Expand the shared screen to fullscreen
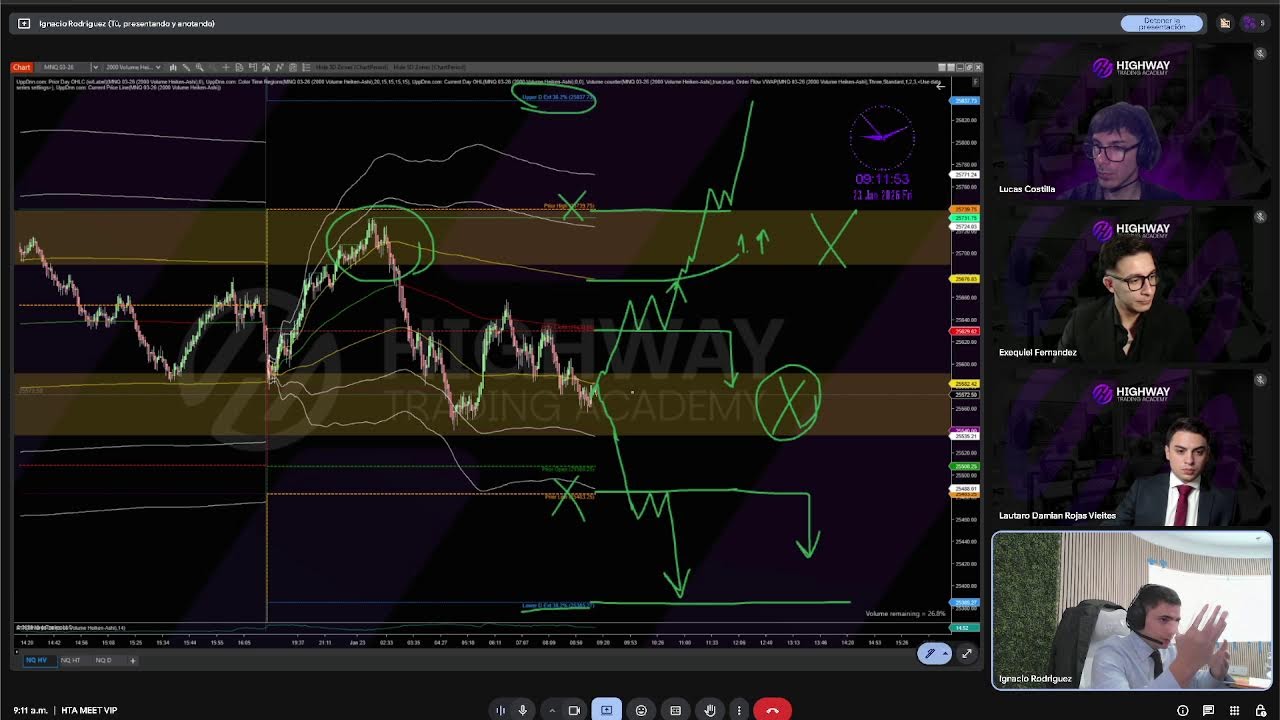The width and height of the screenshot is (1280, 720). 966,653
